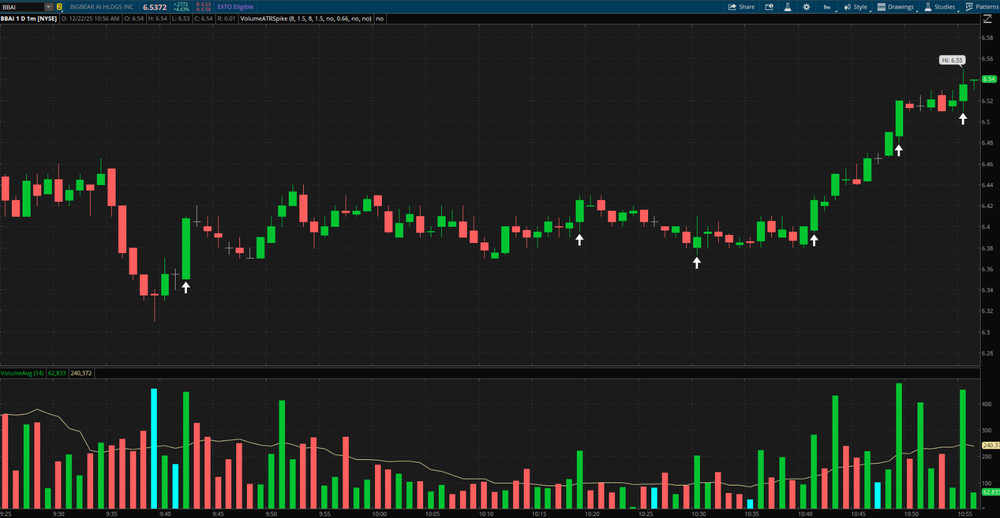The width and height of the screenshot is (1000, 518).
Task: Click the 10:45 time axis label
Action: (x=858, y=513)
